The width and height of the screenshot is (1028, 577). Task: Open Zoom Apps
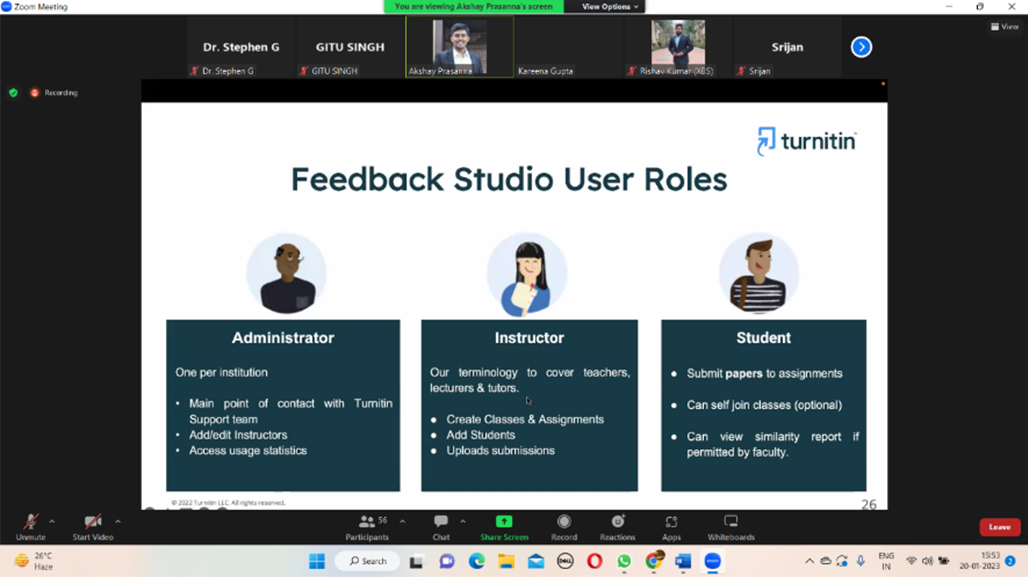coord(671,527)
